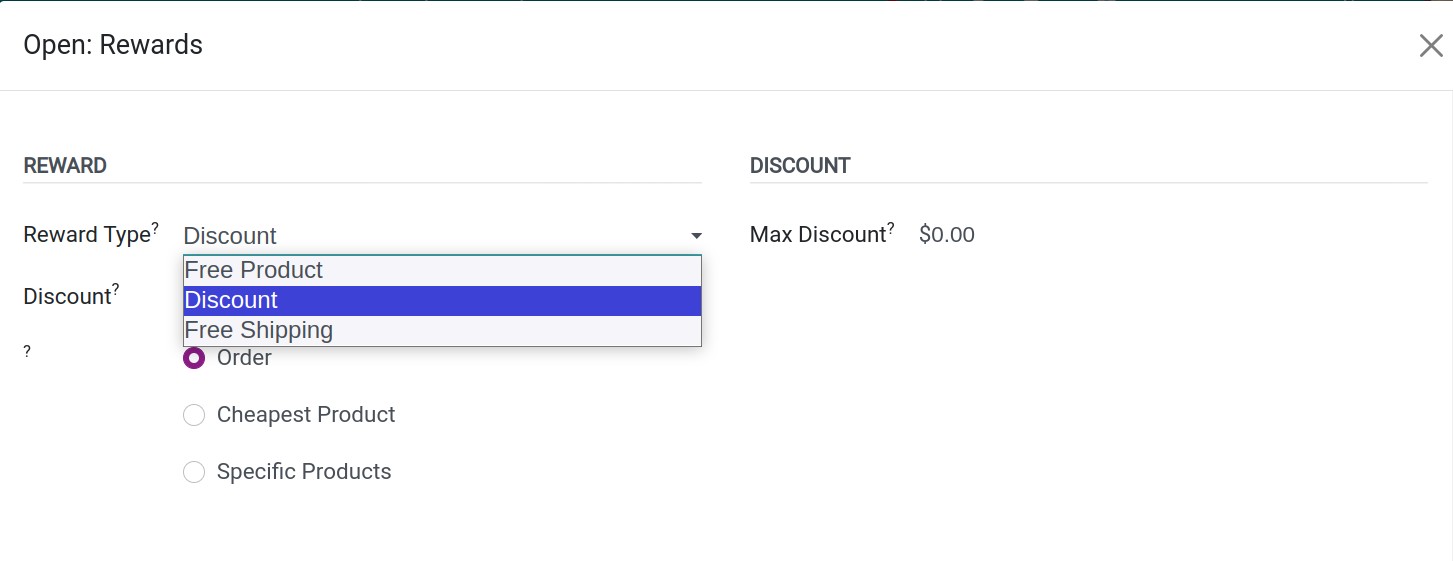
Task: Enable the Specific Products radio option
Action: (x=194, y=472)
